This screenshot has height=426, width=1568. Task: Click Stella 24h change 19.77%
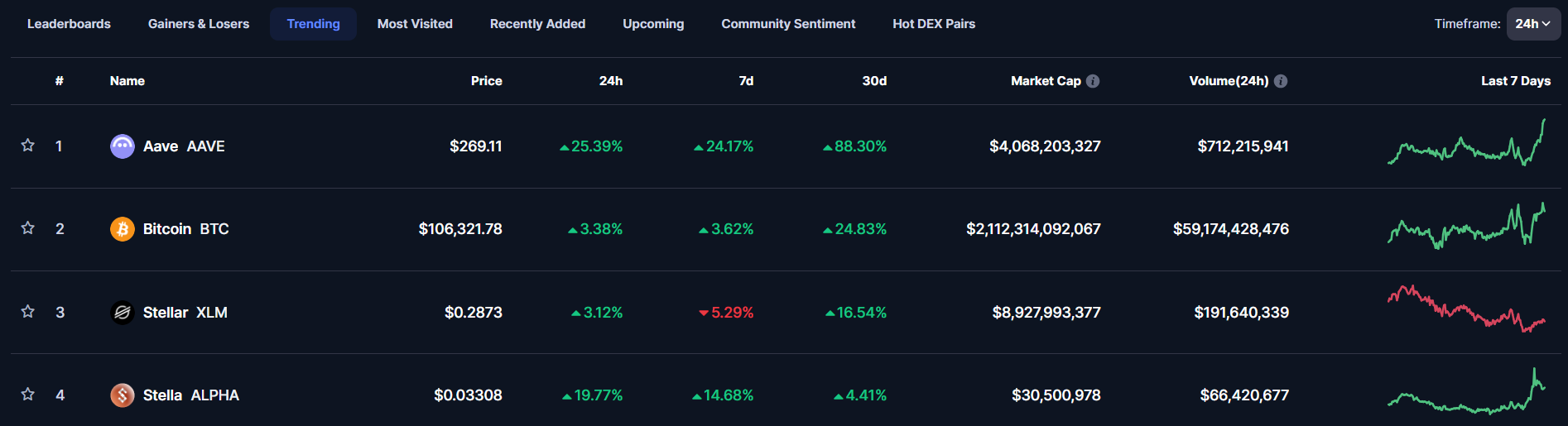tap(592, 395)
